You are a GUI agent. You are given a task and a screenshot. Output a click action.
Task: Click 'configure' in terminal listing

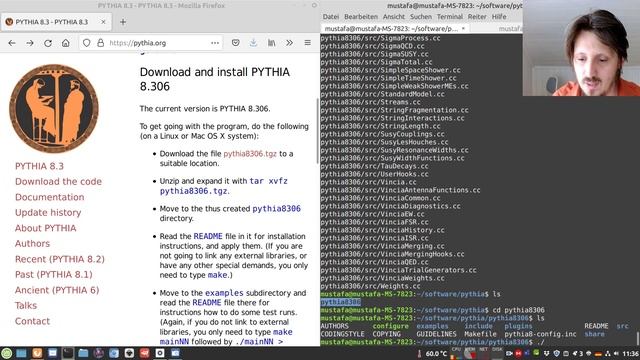(x=390, y=326)
